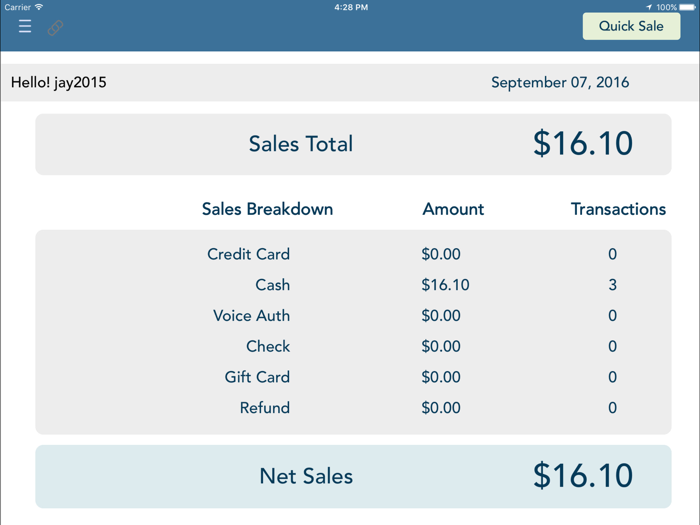This screenshot has height=525, width=700.
Task: Start a Quick Sale
Action: coord(631,26)
